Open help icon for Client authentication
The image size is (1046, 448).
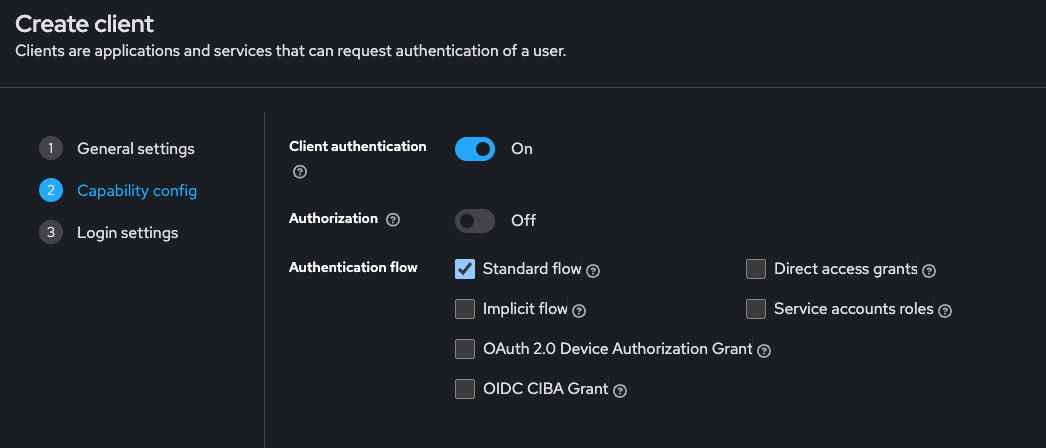tap(300, 172)
